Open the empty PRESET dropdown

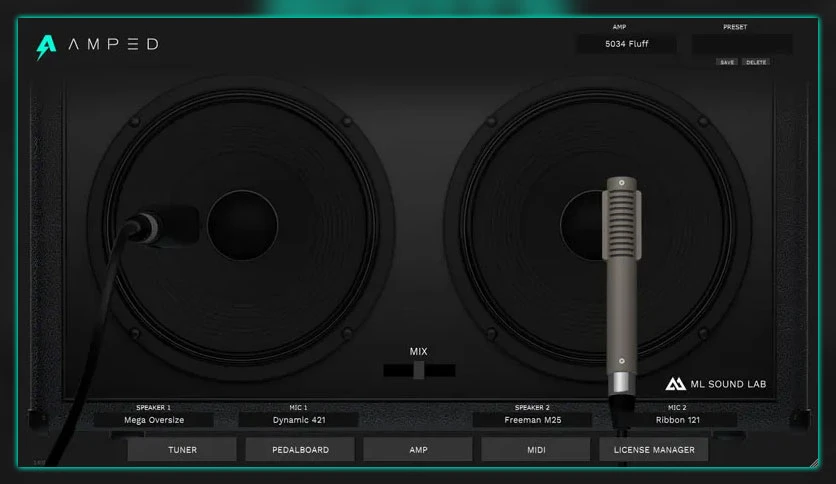tap(742, 44)
